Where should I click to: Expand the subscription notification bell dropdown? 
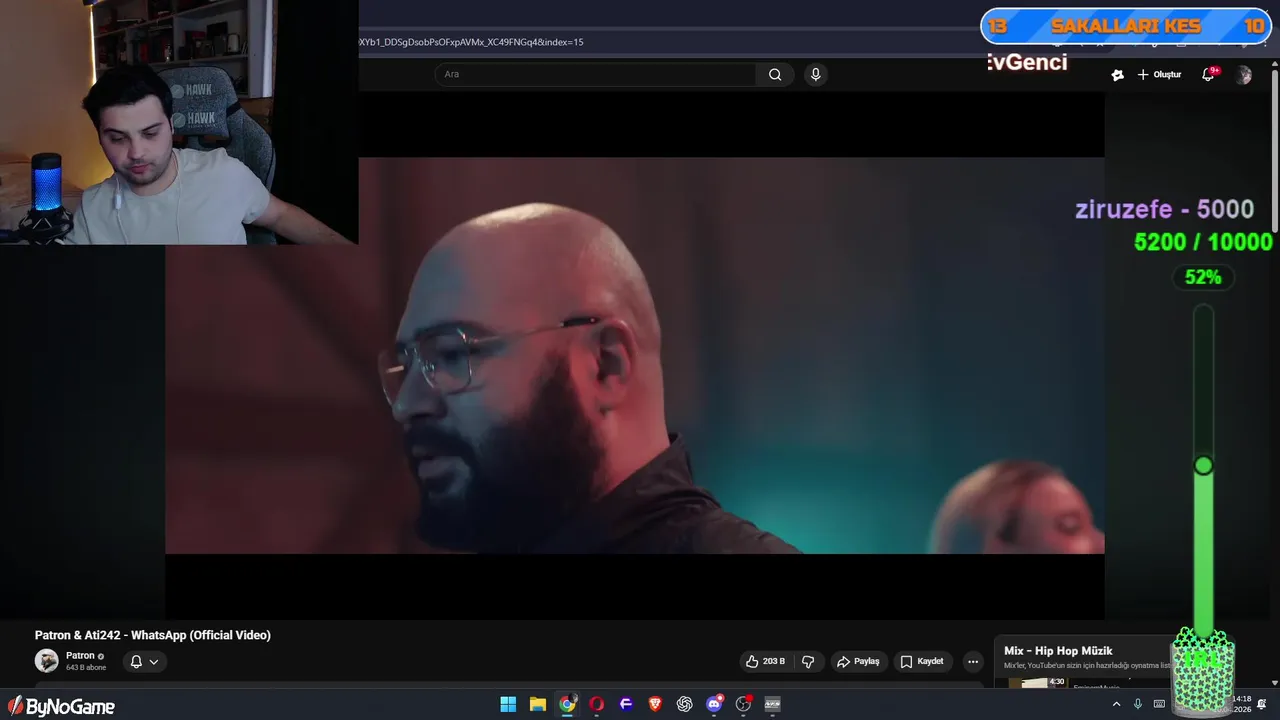point(144,661)
